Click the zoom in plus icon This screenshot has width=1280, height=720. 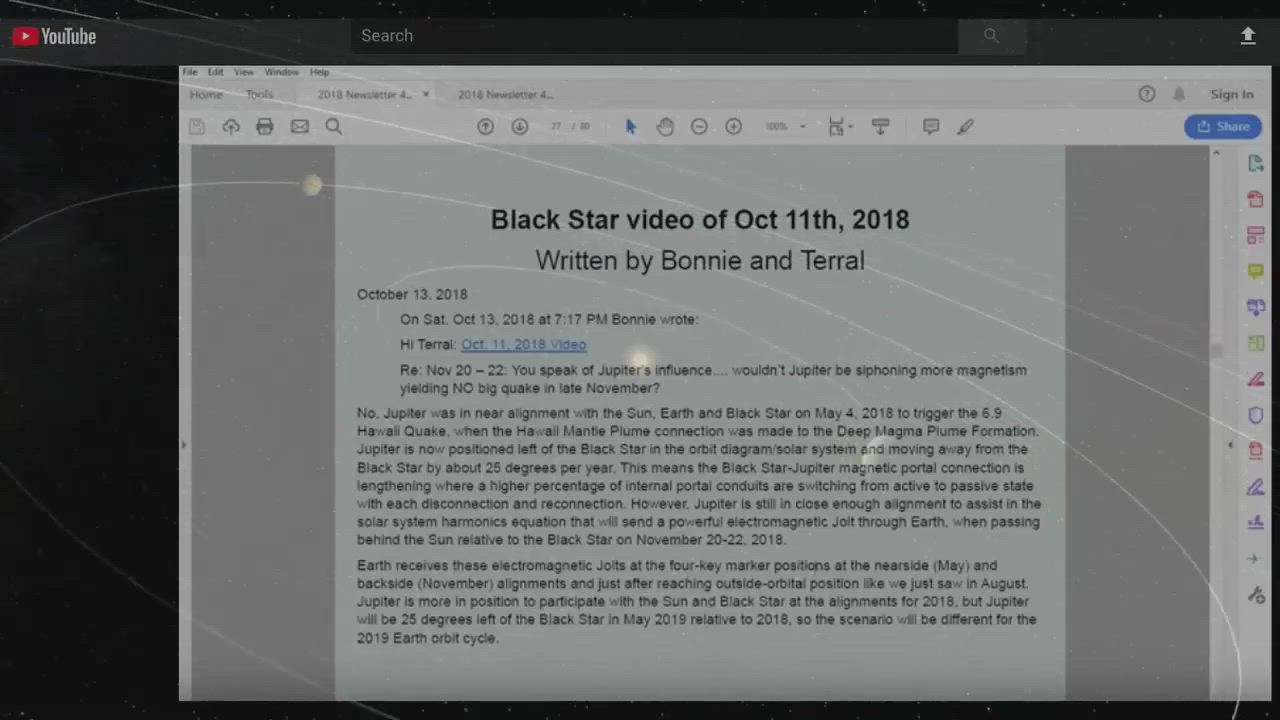coord(733,127)
